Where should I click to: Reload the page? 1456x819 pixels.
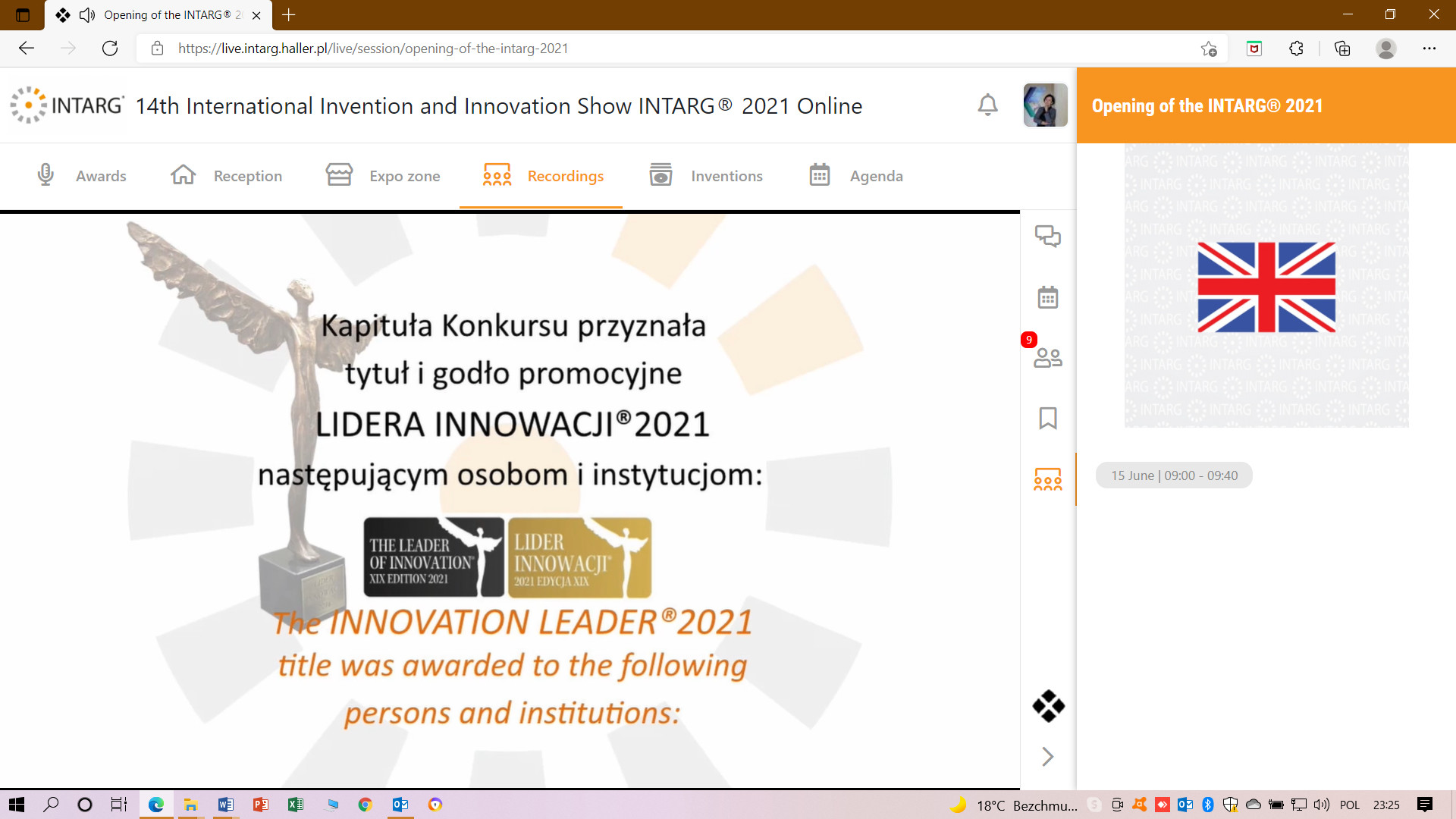[x=110, y=49]
